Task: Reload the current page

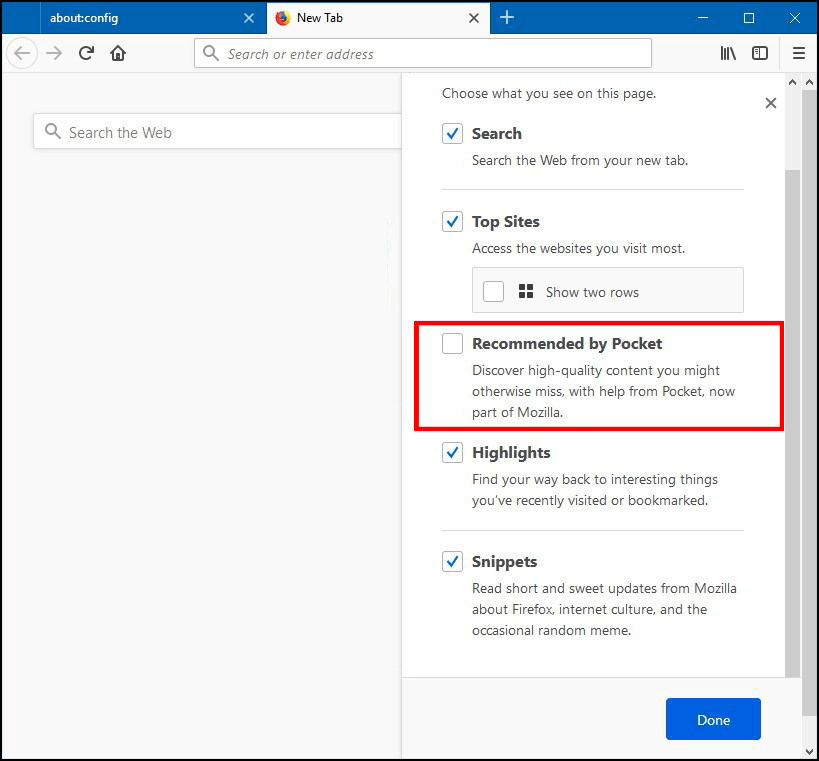Action: tap(86, 53)
